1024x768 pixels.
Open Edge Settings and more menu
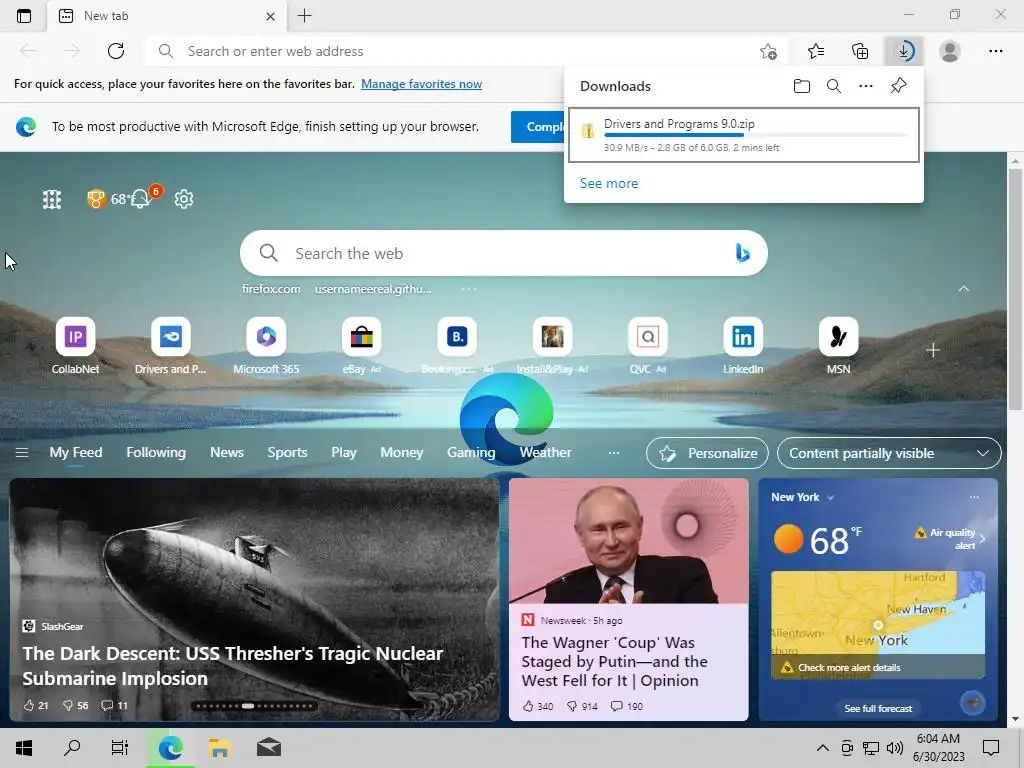(995, 51)
